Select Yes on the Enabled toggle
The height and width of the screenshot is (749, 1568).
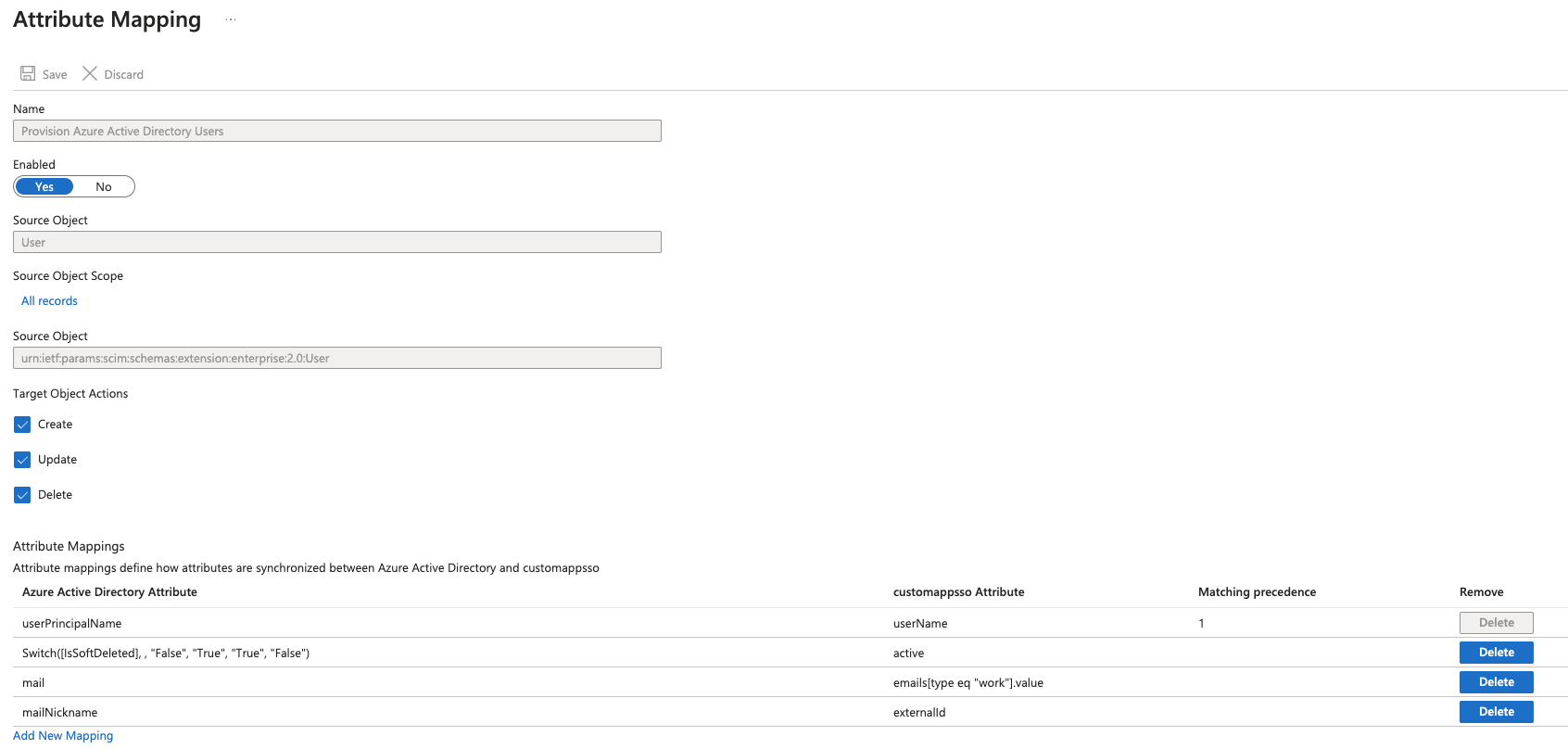tap(44, 187)
